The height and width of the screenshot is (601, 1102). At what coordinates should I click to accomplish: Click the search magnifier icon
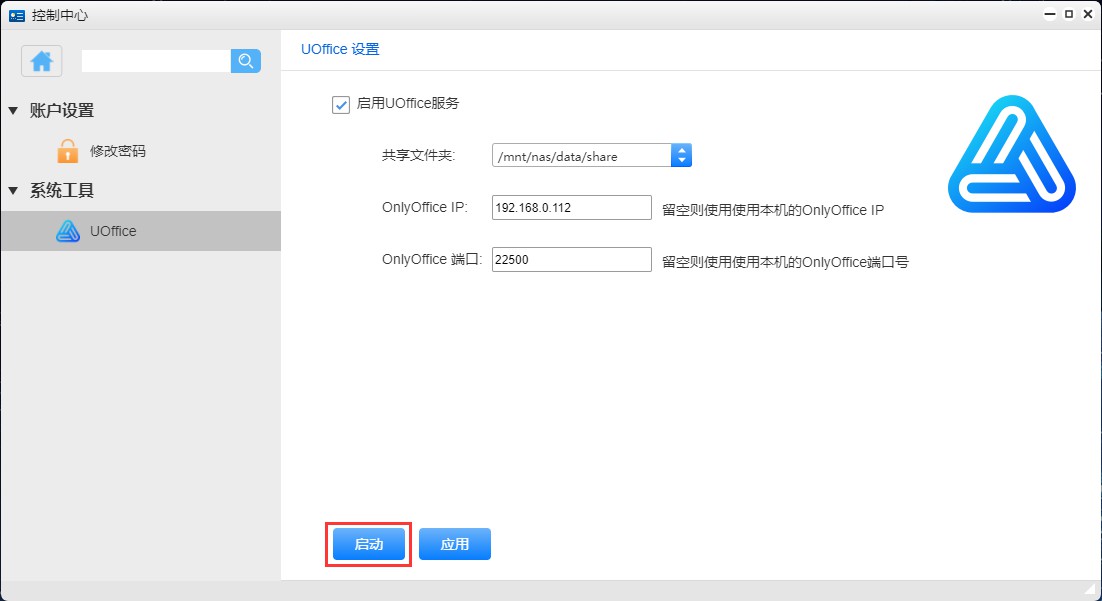point(245,61)
